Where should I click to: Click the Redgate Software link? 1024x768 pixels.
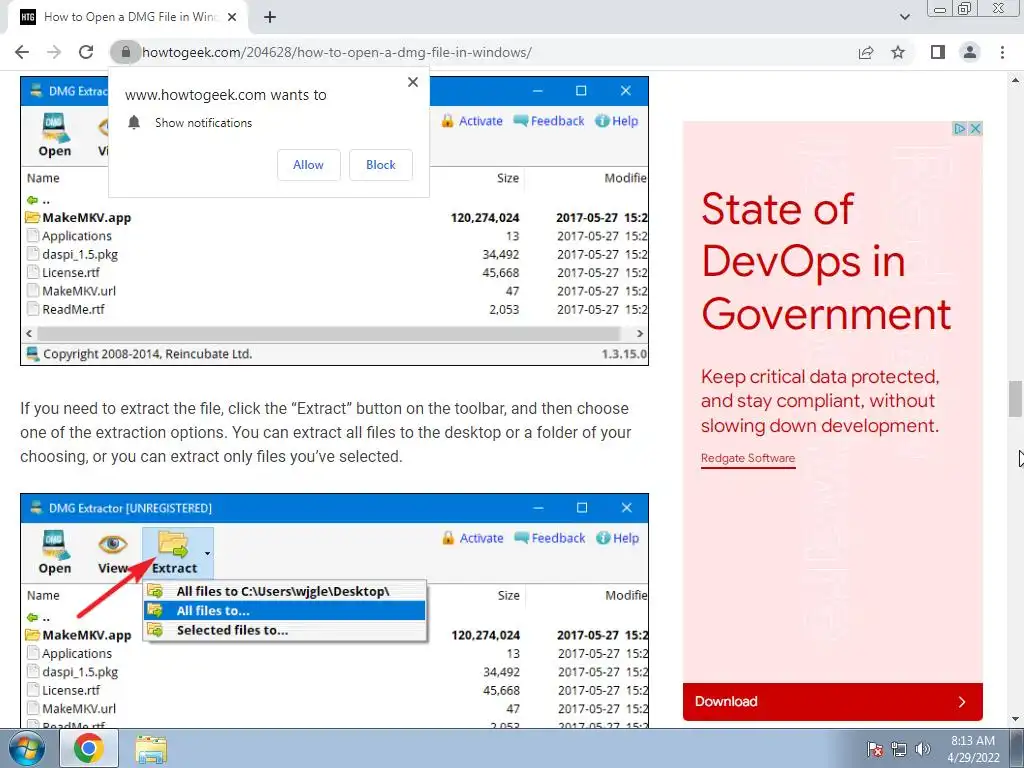tap(748, 458)
